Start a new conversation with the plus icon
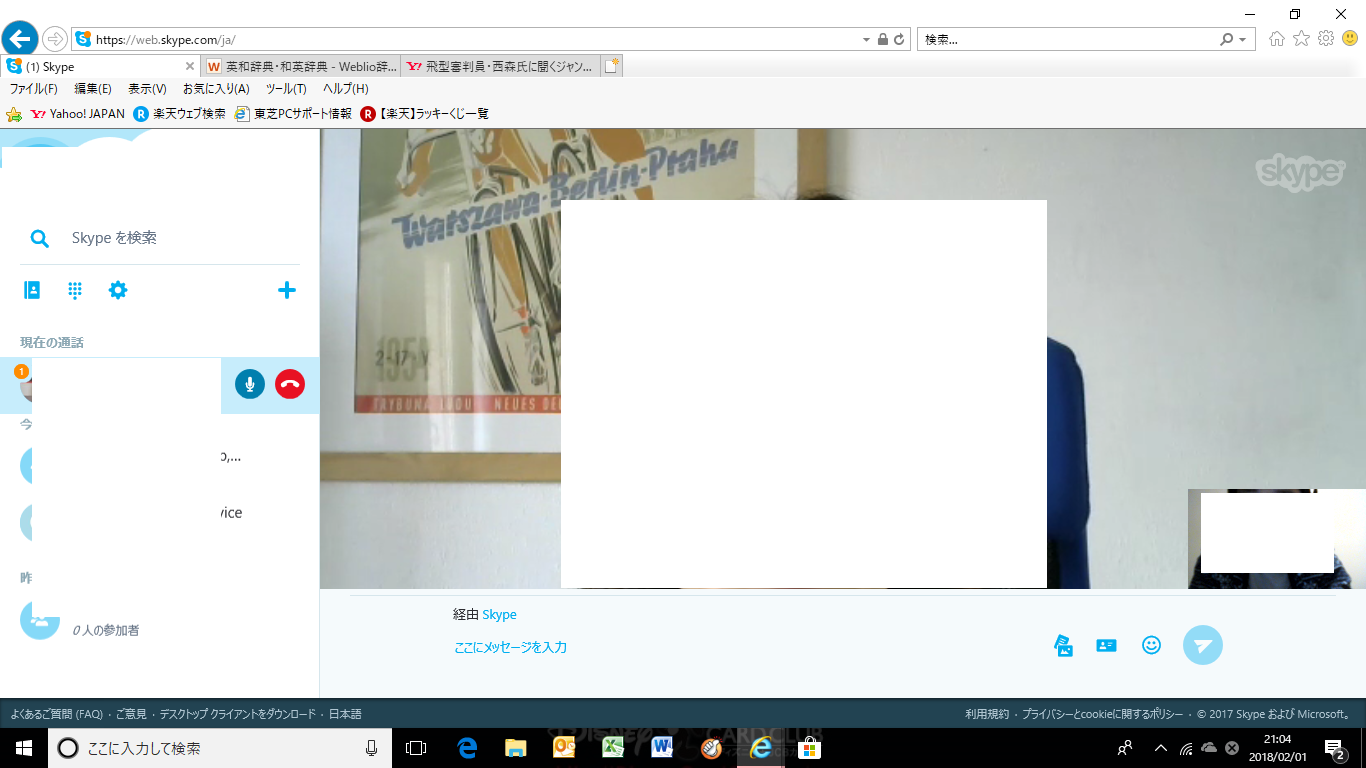1366x768 pixels. coord(287,290)
